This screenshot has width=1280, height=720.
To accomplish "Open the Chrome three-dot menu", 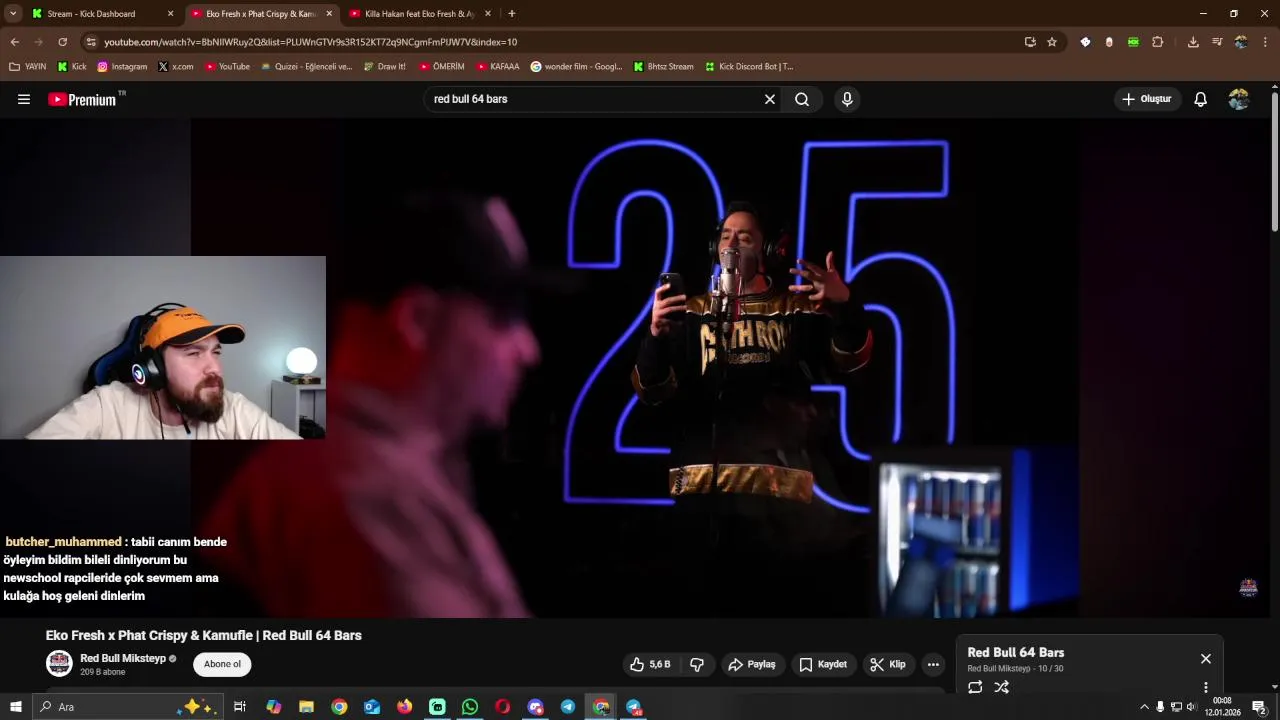I will pos(1265,42).
